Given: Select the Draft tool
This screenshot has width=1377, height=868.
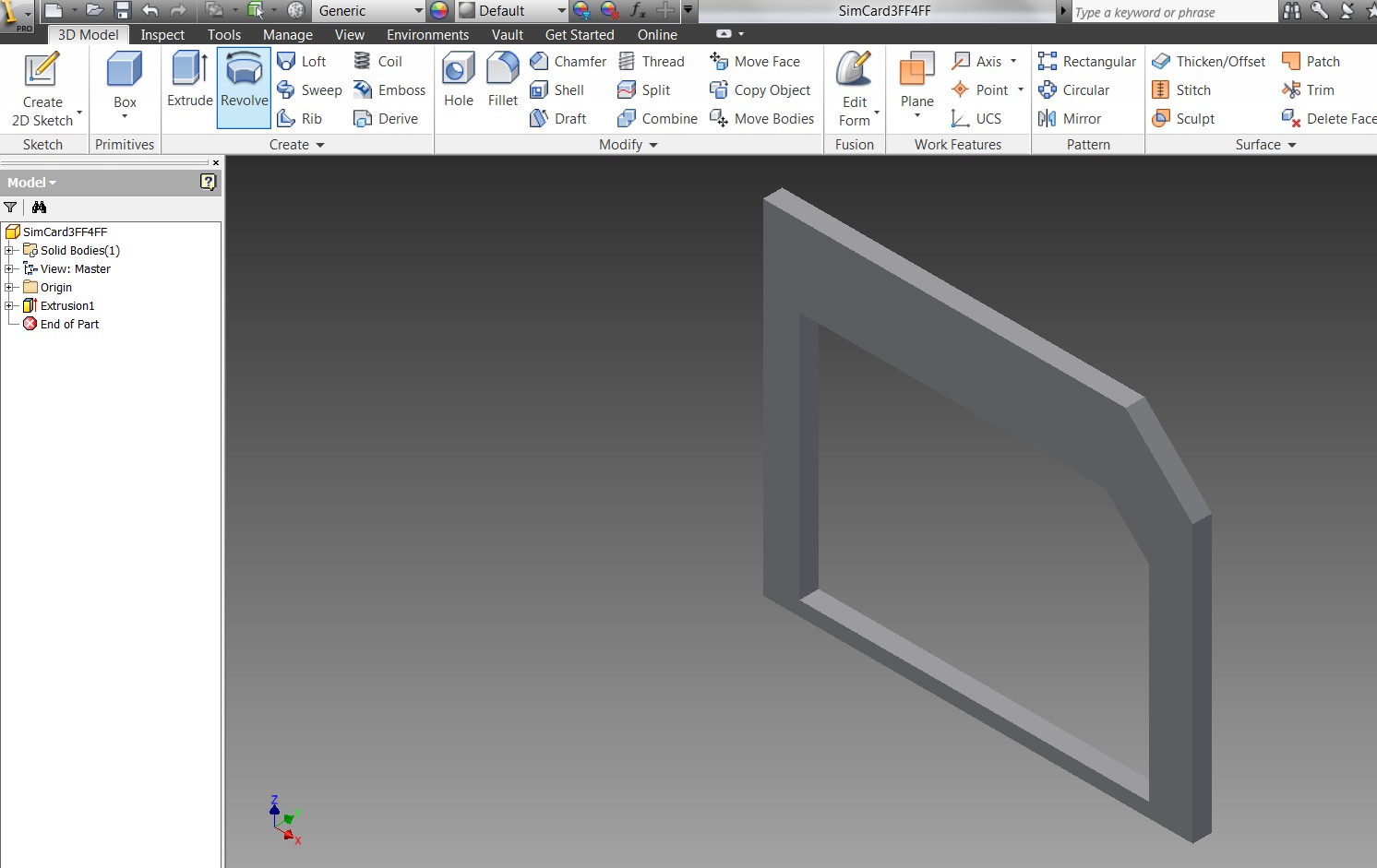Looking at the screenshot, I should coord(557,119).
